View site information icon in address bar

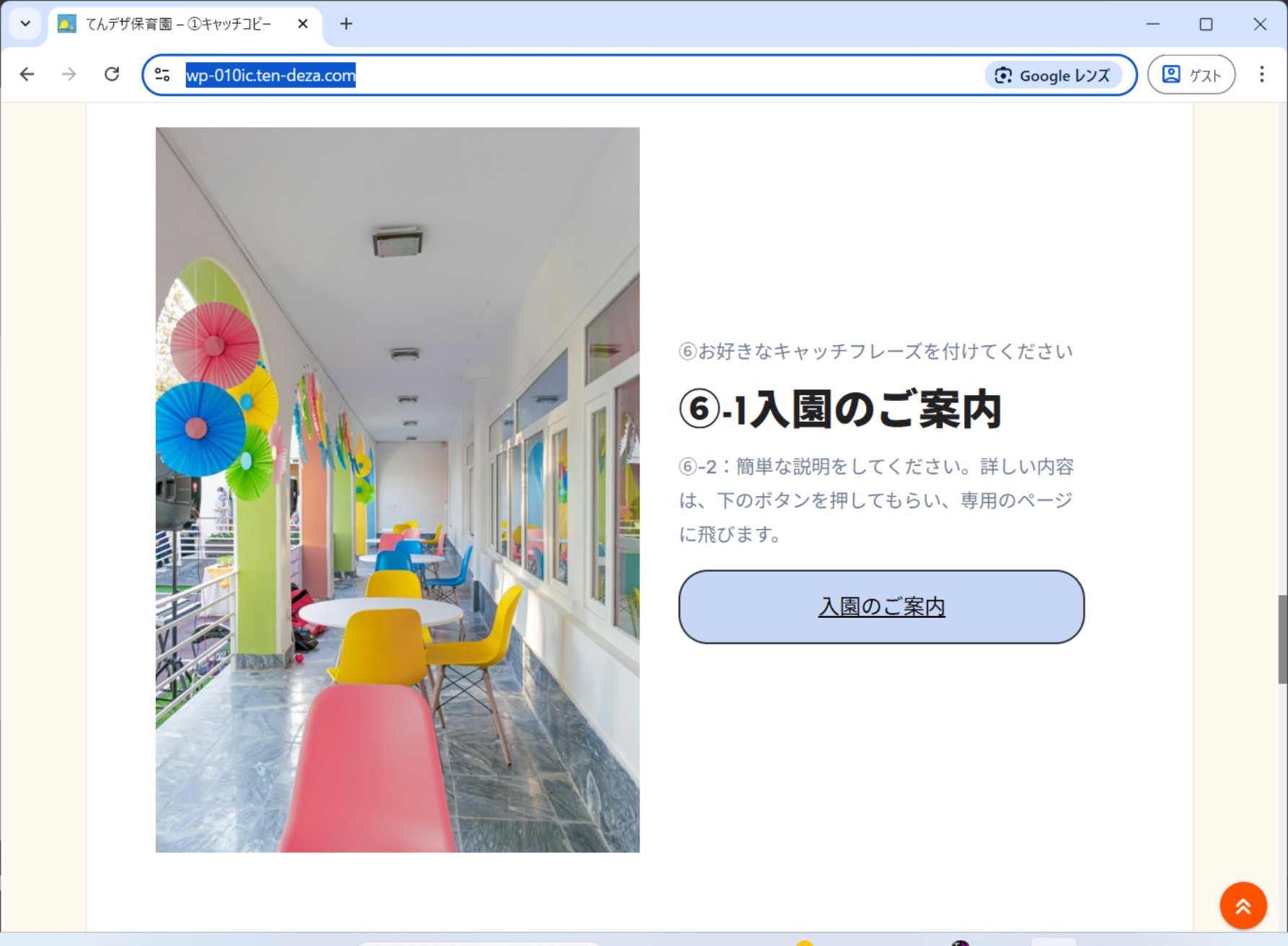[x=163, y=75]
